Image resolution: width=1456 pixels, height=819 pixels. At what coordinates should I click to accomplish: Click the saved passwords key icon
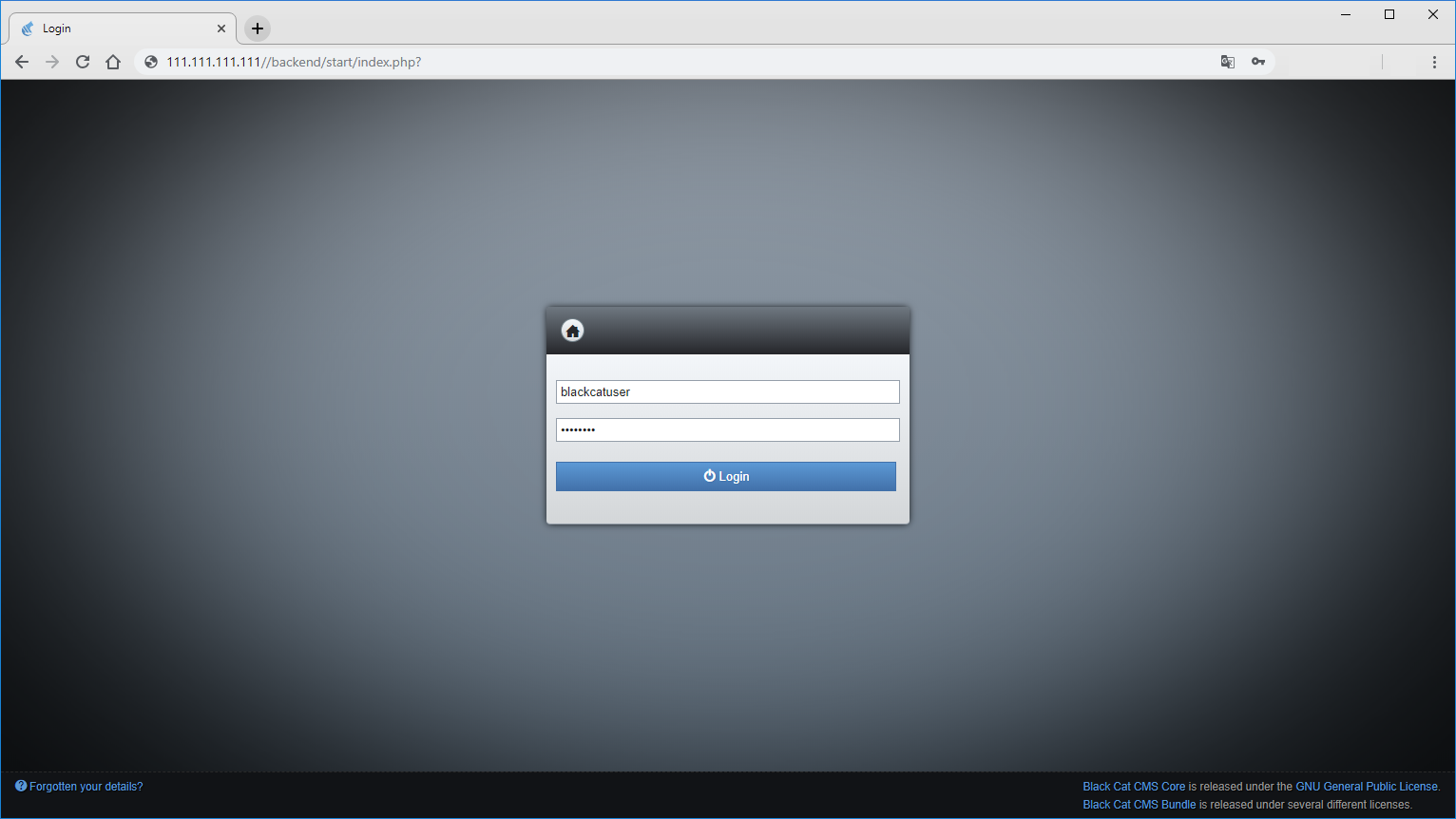click(1258, 61)
